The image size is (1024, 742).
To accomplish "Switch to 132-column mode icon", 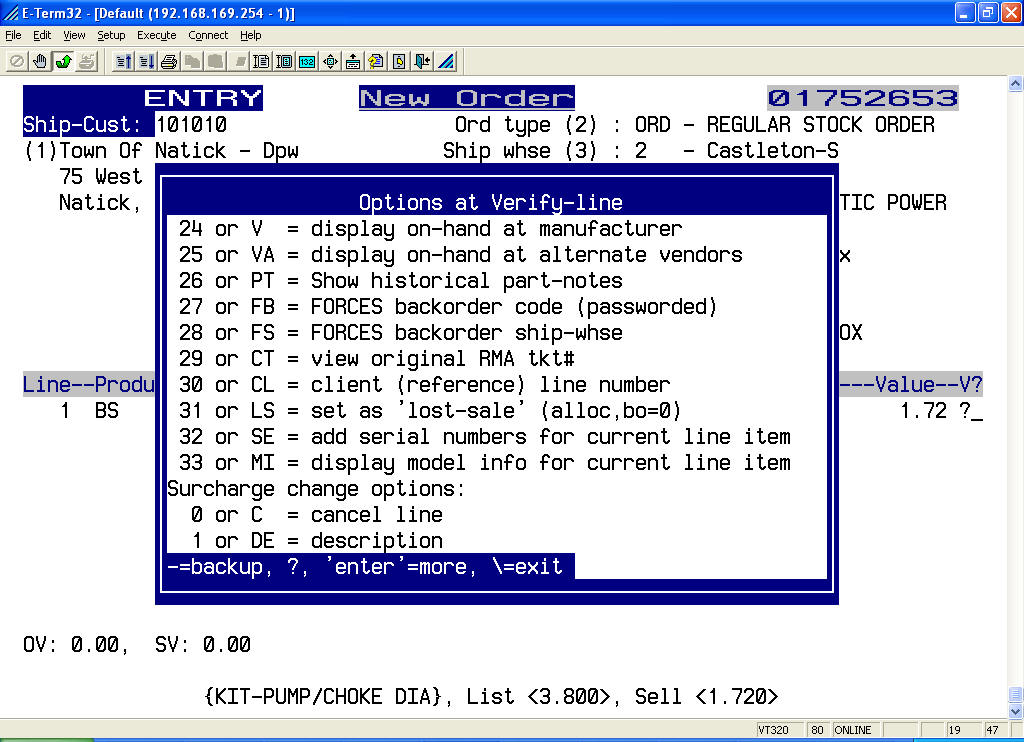I will pyautogui.click(x=307, y=61).
